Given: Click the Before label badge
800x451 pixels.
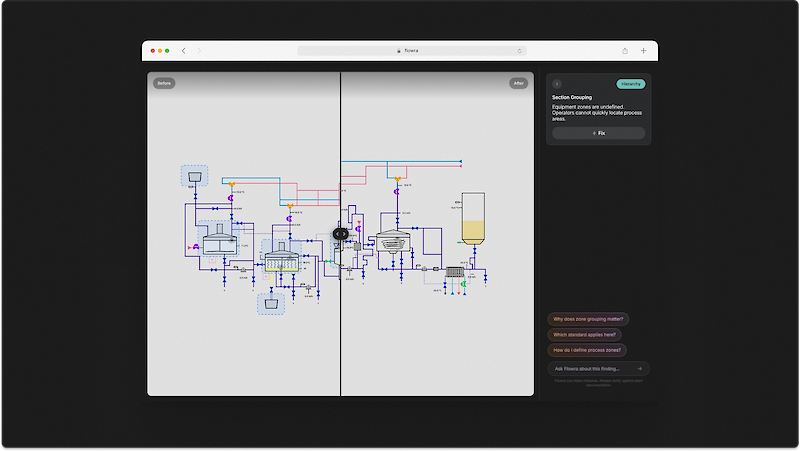Looking at the screenshot, I should point(164,83).
